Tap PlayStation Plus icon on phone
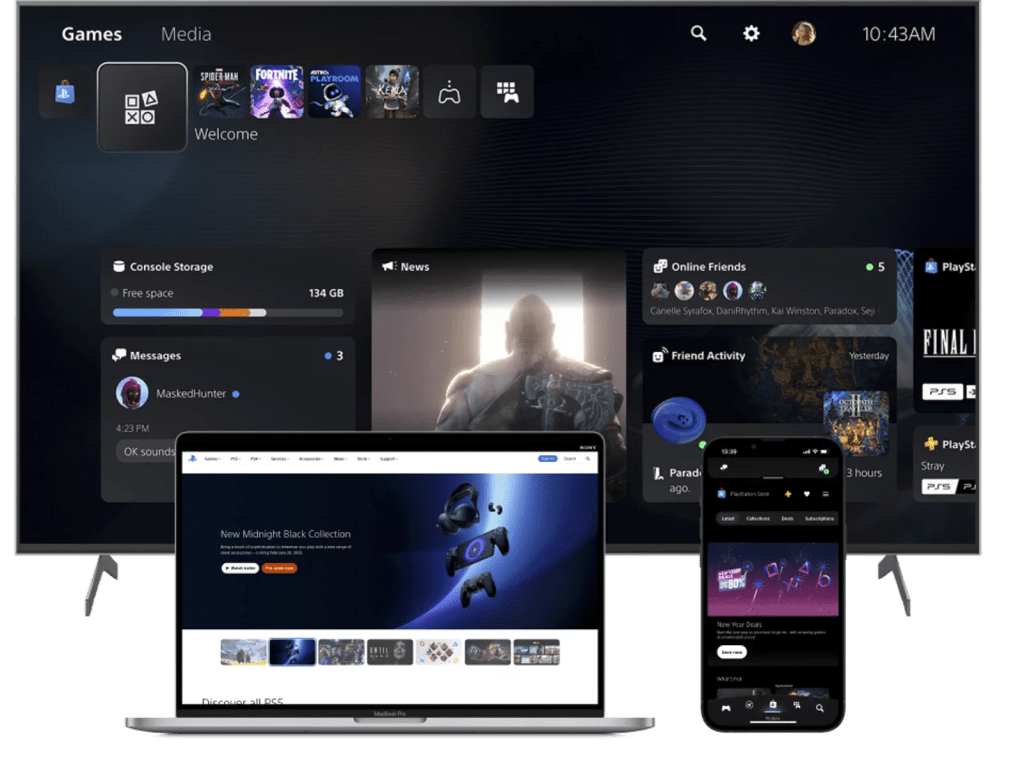1024x766 pixels. (x=788, y=494)
